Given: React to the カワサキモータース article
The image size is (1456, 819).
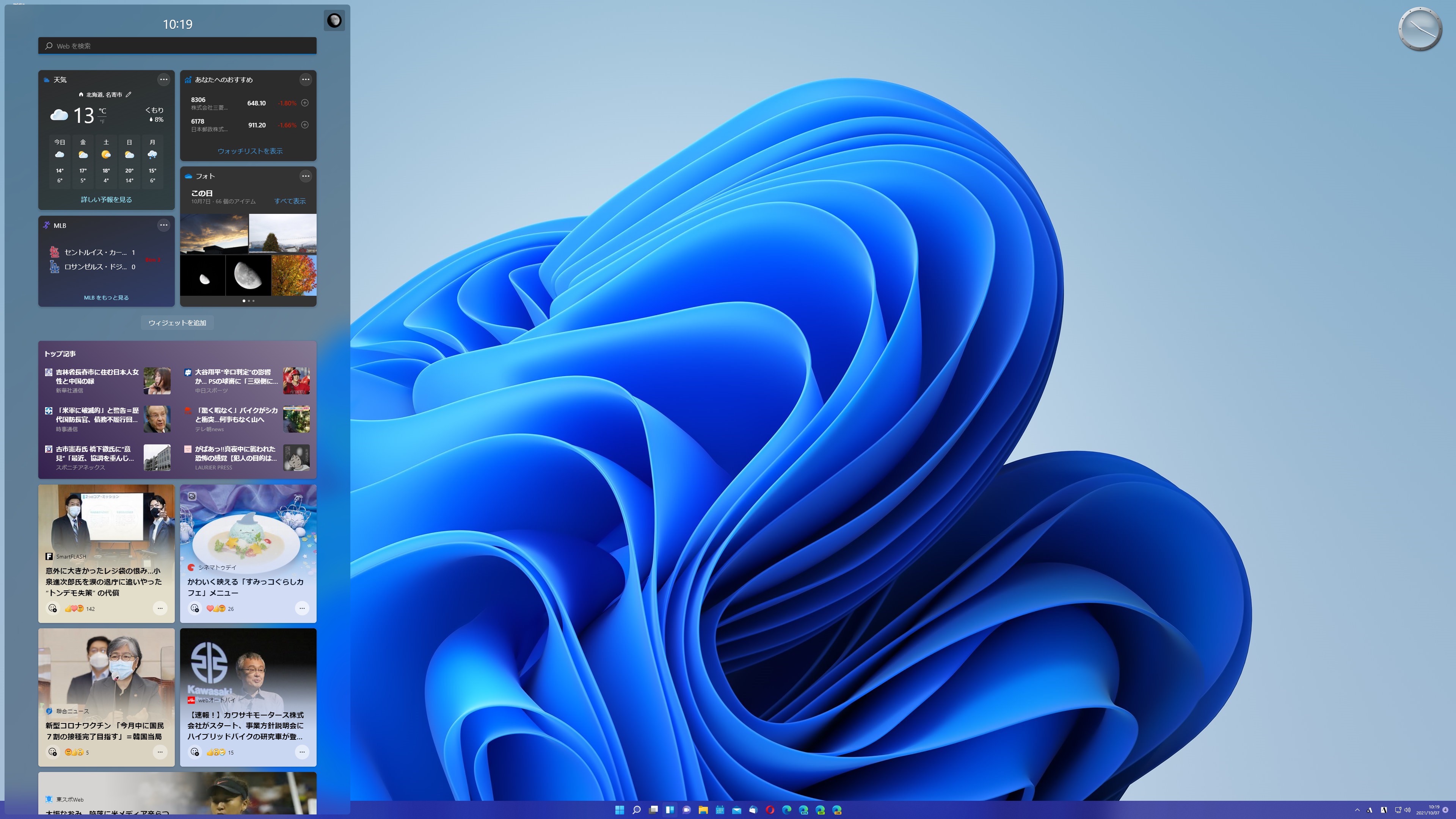Looking at the screenshot, I should [x=195, y=752].
